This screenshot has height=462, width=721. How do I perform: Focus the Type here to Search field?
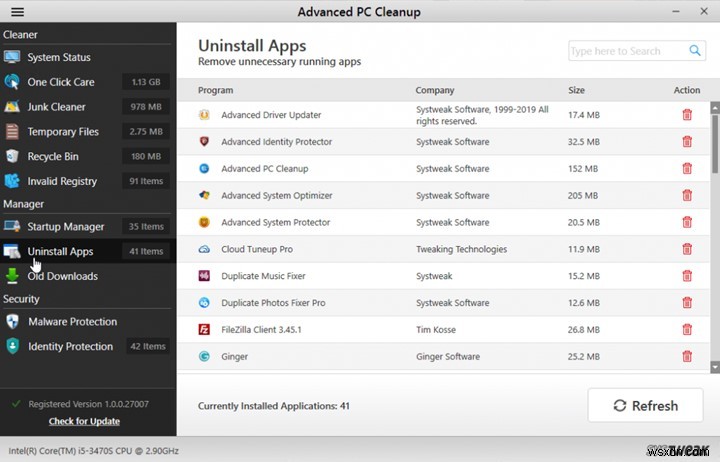629,51
